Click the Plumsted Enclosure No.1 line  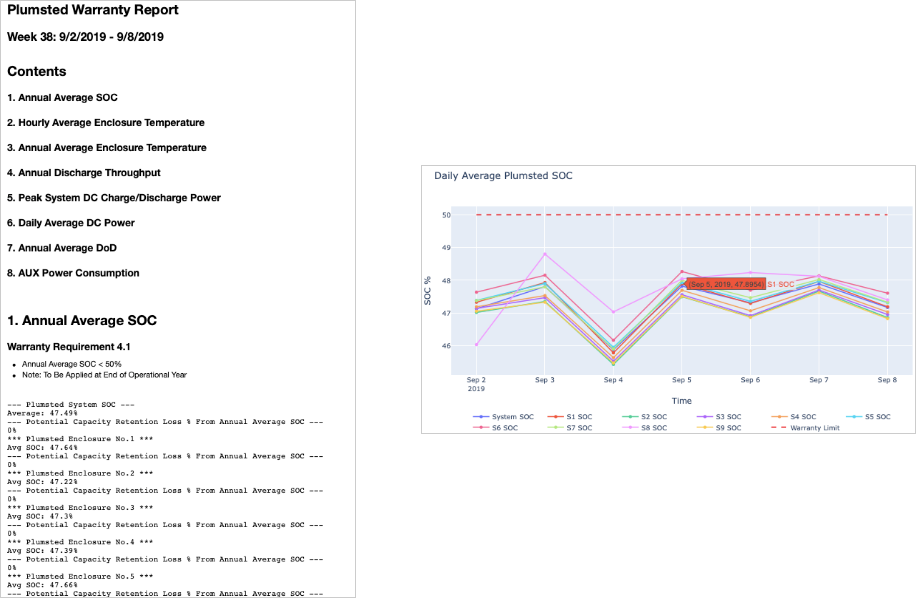pos(80,439)
